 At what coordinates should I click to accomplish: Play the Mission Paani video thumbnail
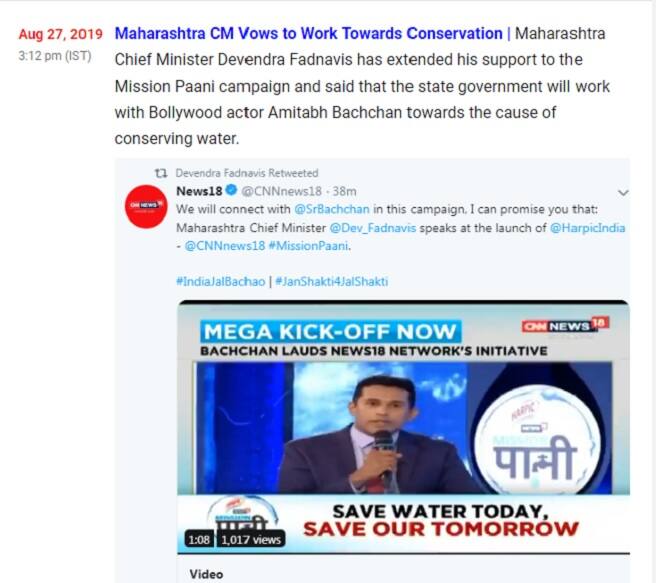click(403, 427)
